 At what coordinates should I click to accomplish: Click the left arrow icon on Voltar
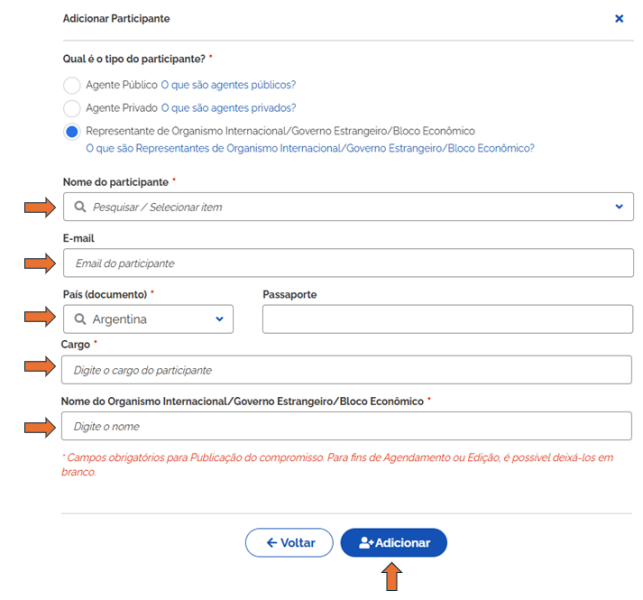point(272,543)
